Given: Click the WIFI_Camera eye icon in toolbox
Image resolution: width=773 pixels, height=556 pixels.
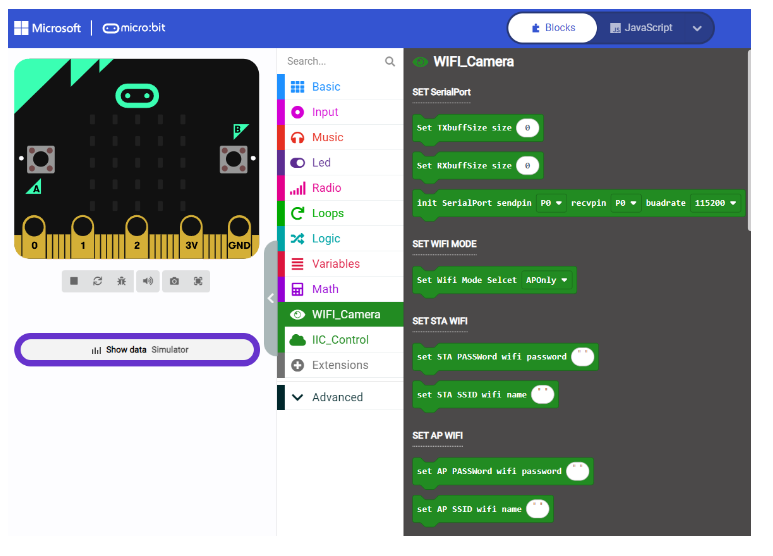Looking at the screenshot, I should tap(297, 314).
